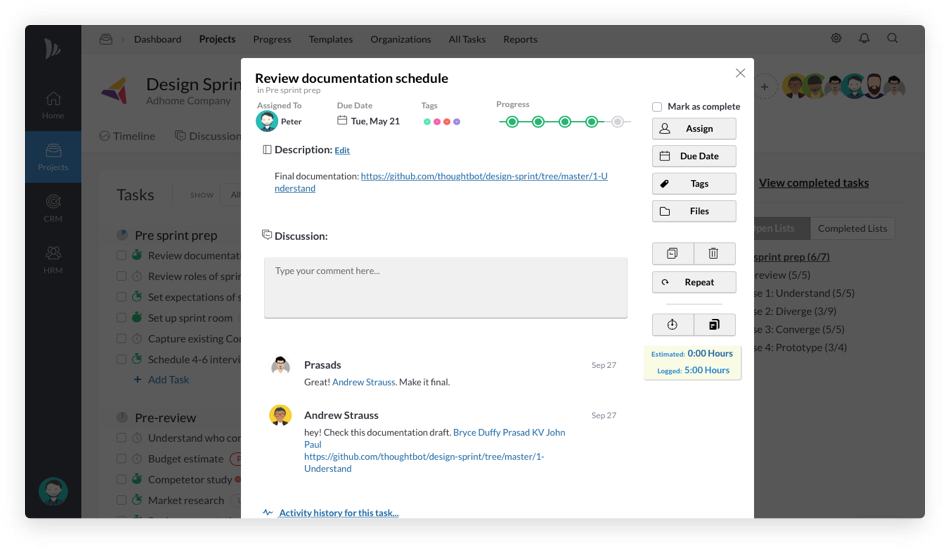The height and width of the screenshot is (550, 946).
Task: Open the user profile avatar in the sidebar
Action: click(53, 491)
